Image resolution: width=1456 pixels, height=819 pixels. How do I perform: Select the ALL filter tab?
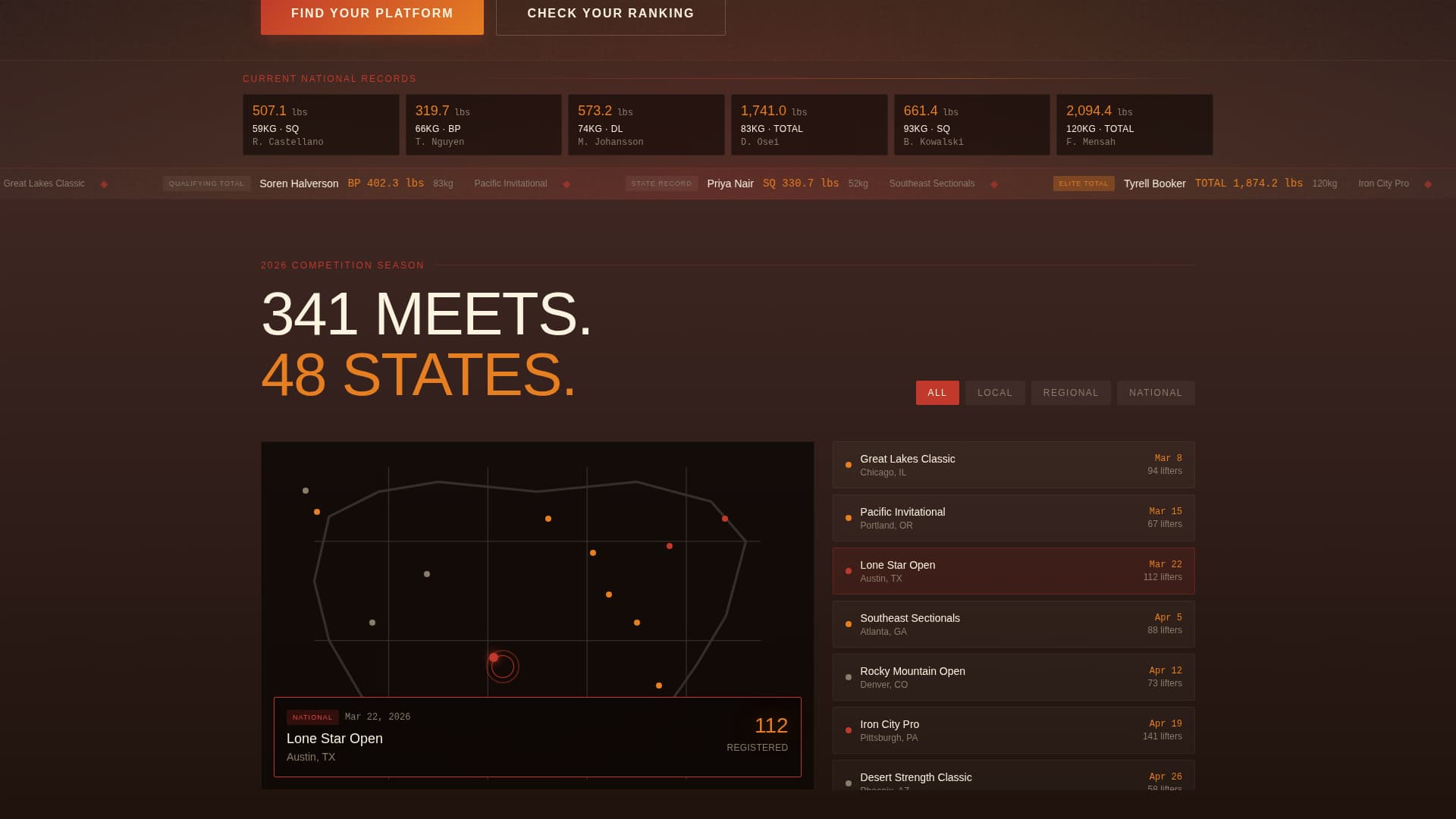[937, 393]
